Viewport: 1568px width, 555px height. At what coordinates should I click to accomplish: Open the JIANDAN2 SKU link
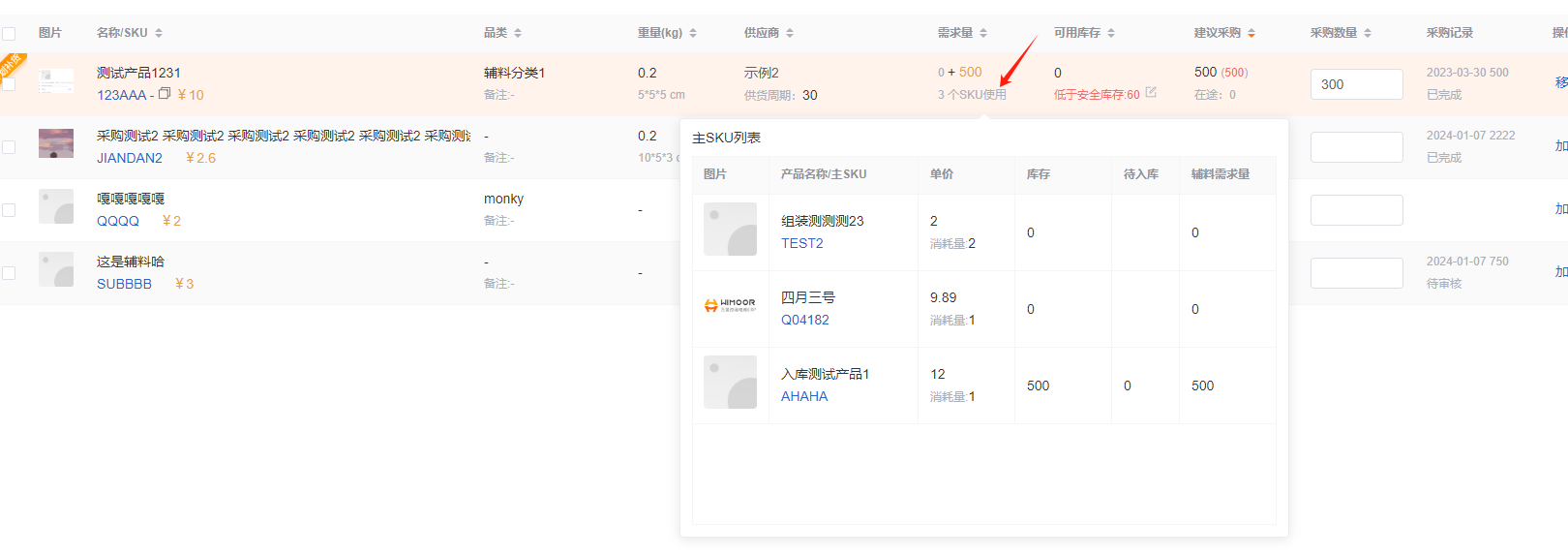point(130,158)
